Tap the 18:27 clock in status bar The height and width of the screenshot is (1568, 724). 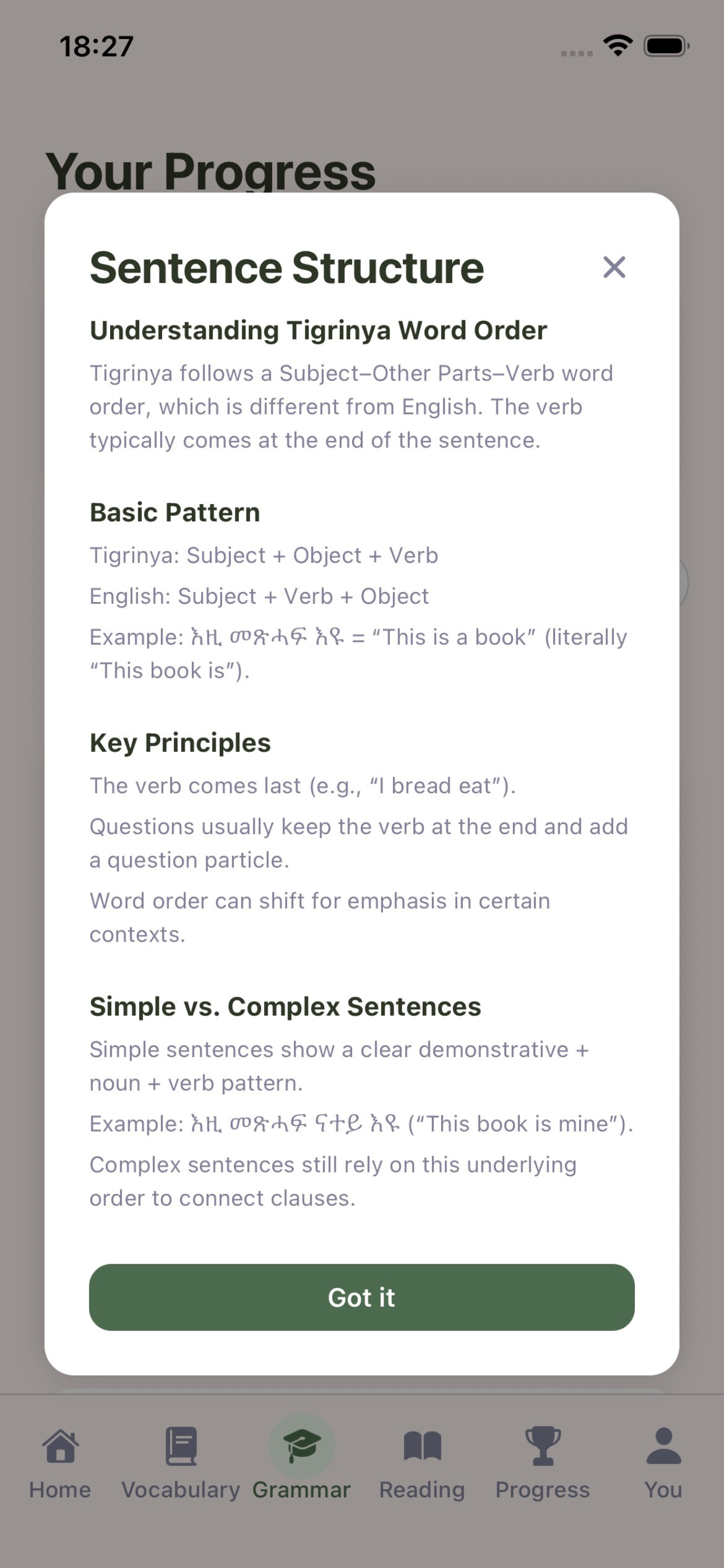96,46
